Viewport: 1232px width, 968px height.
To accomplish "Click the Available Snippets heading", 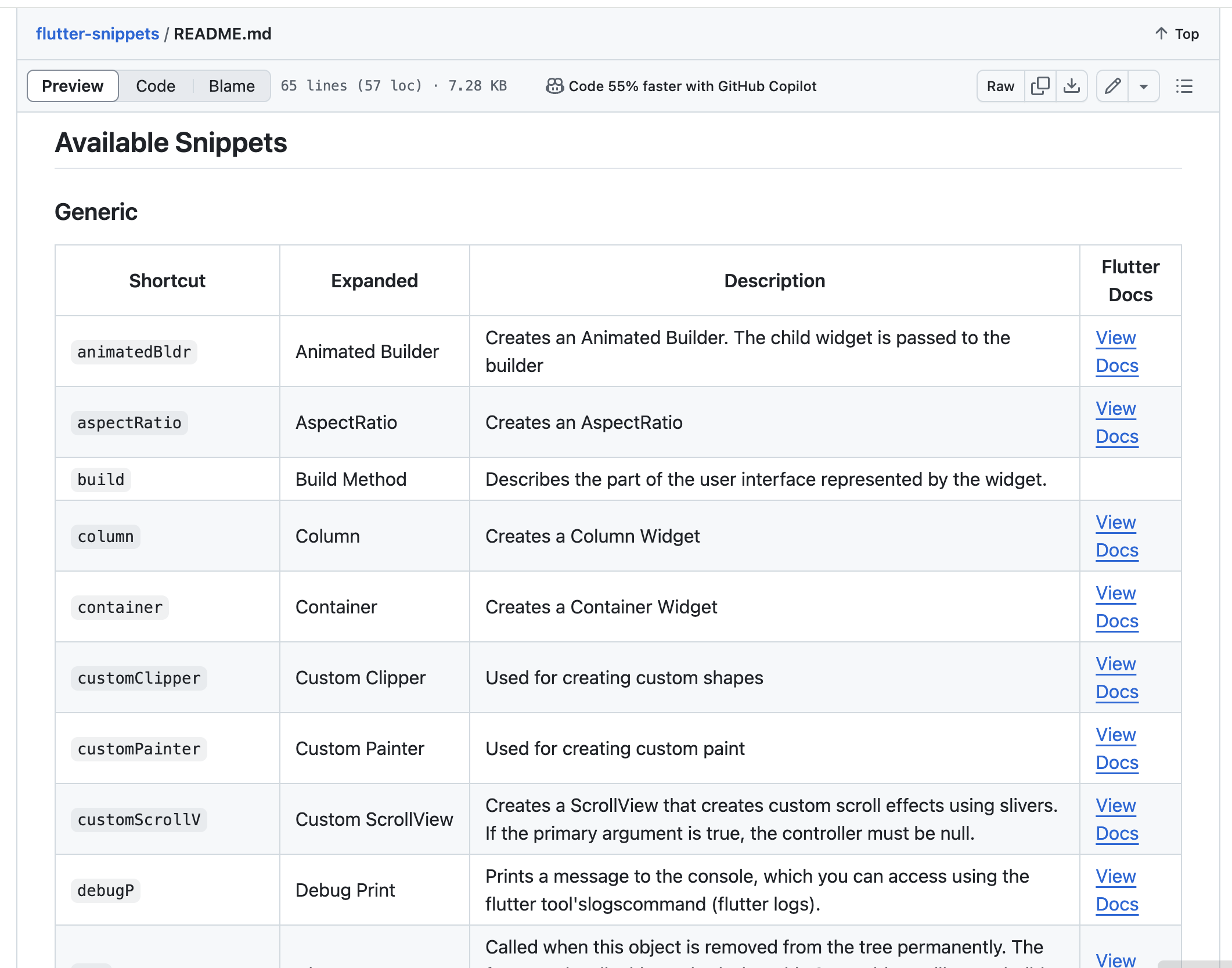I will pyautogui.click(x=171, y=143).
